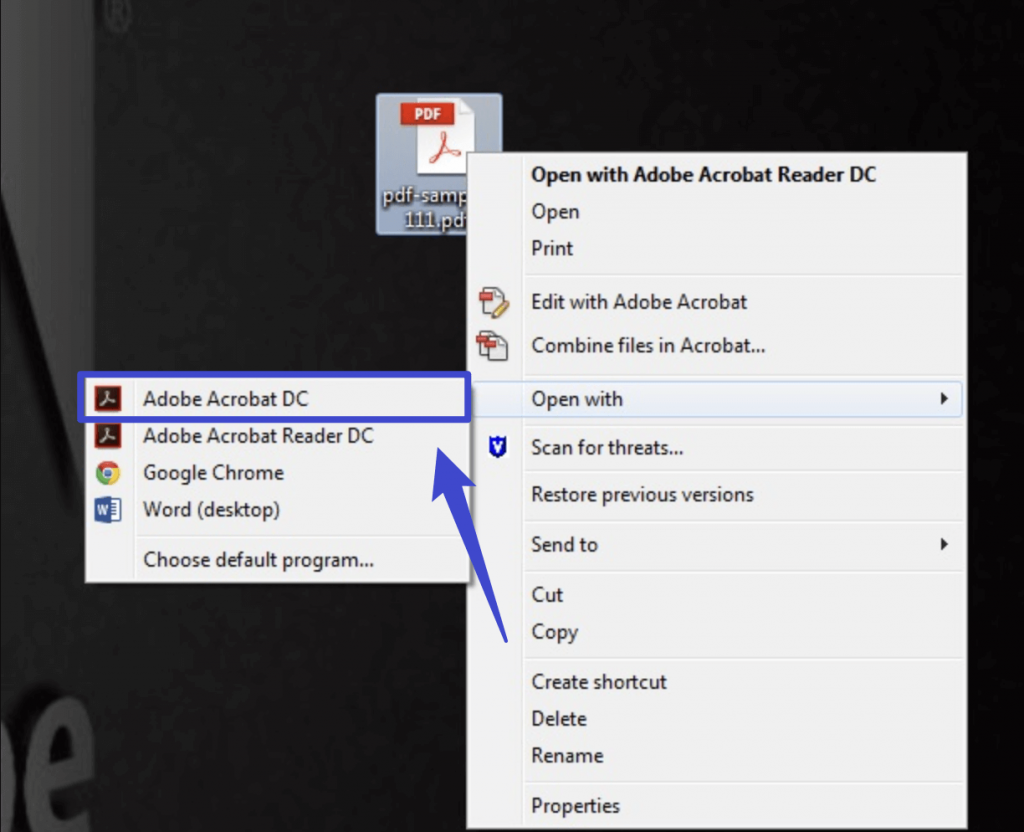Click Create shortcut

click(x=598, y=681)
